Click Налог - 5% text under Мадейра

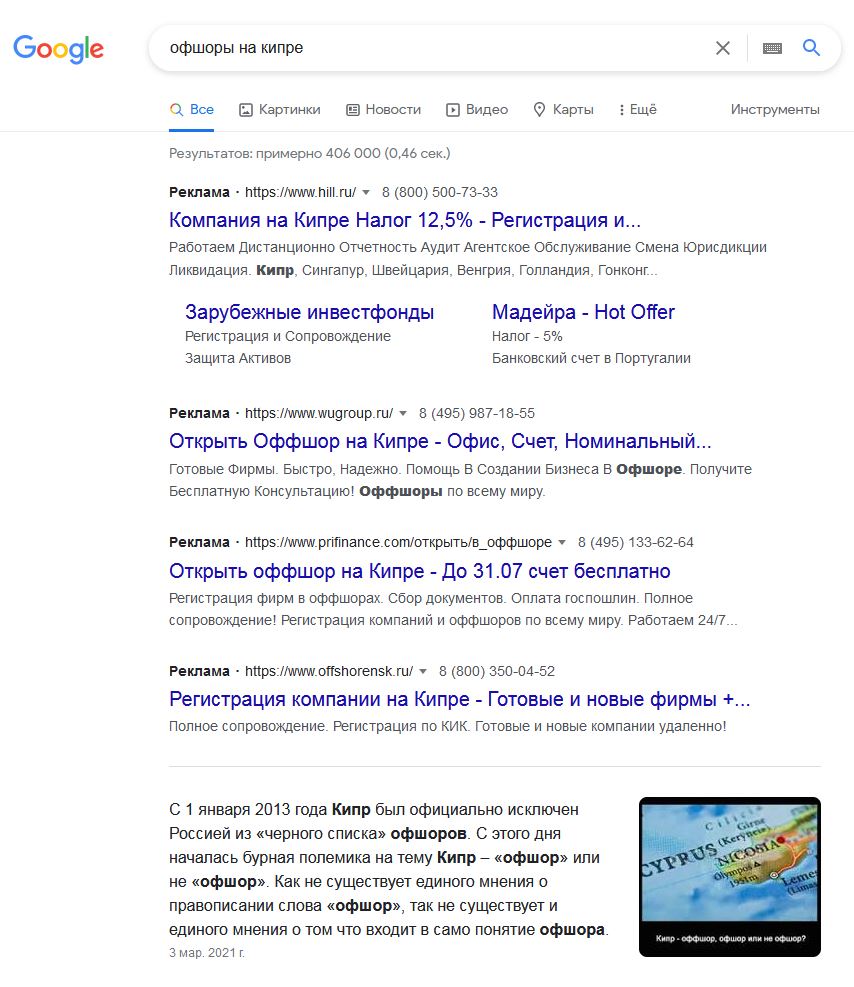tap(527, 337)
